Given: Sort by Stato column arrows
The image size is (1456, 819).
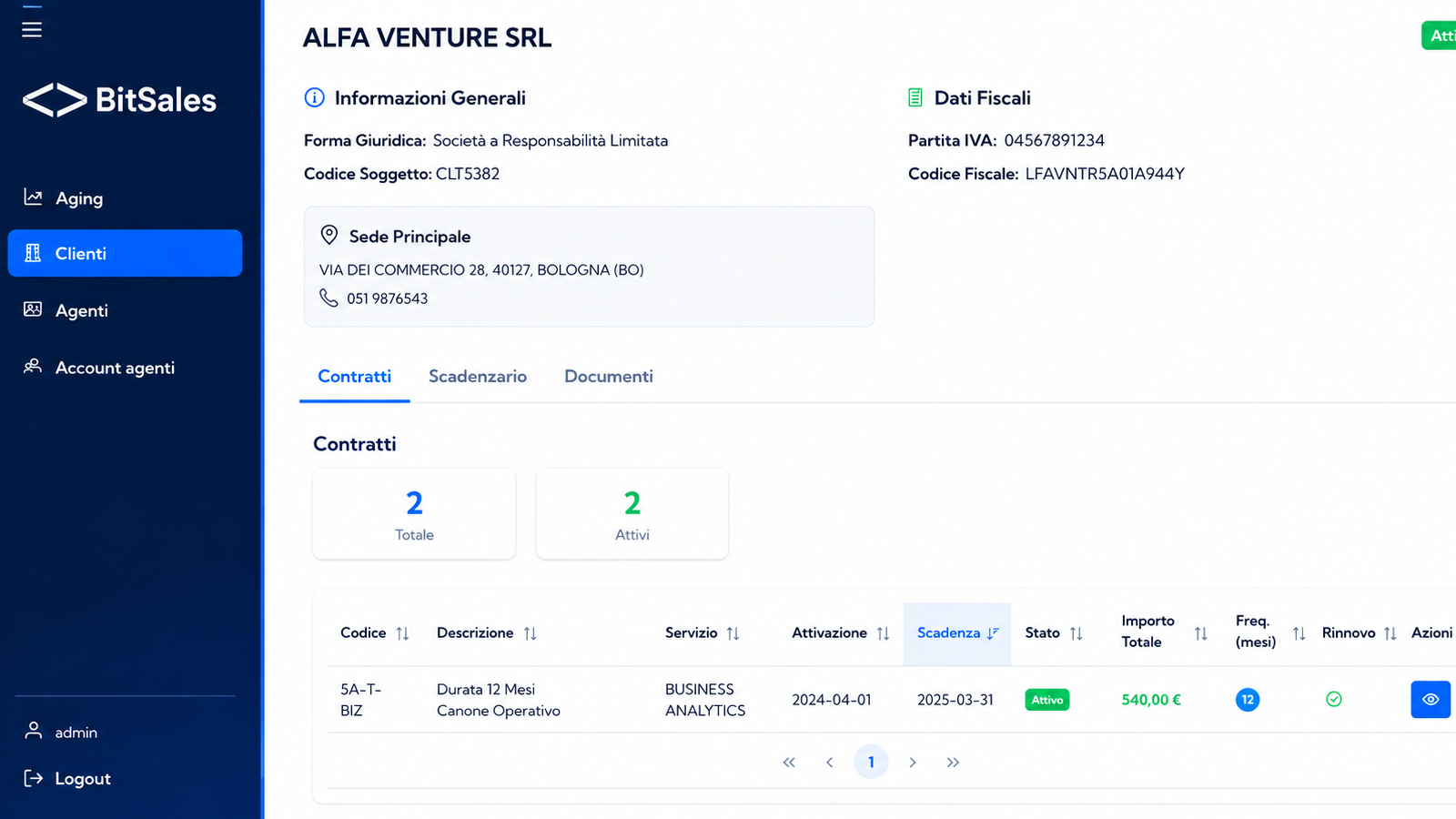Looking at the screenshot, I should coord(1076,633).
